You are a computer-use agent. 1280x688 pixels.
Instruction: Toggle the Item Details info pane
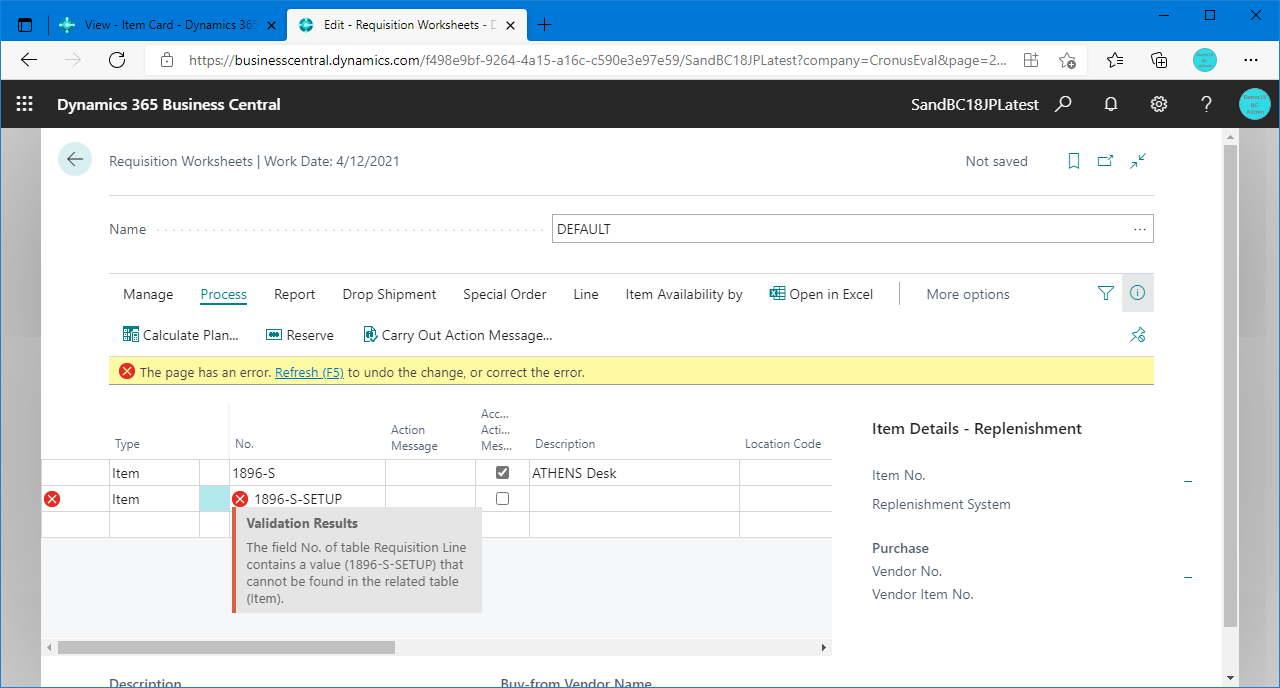coord(1137,294)
